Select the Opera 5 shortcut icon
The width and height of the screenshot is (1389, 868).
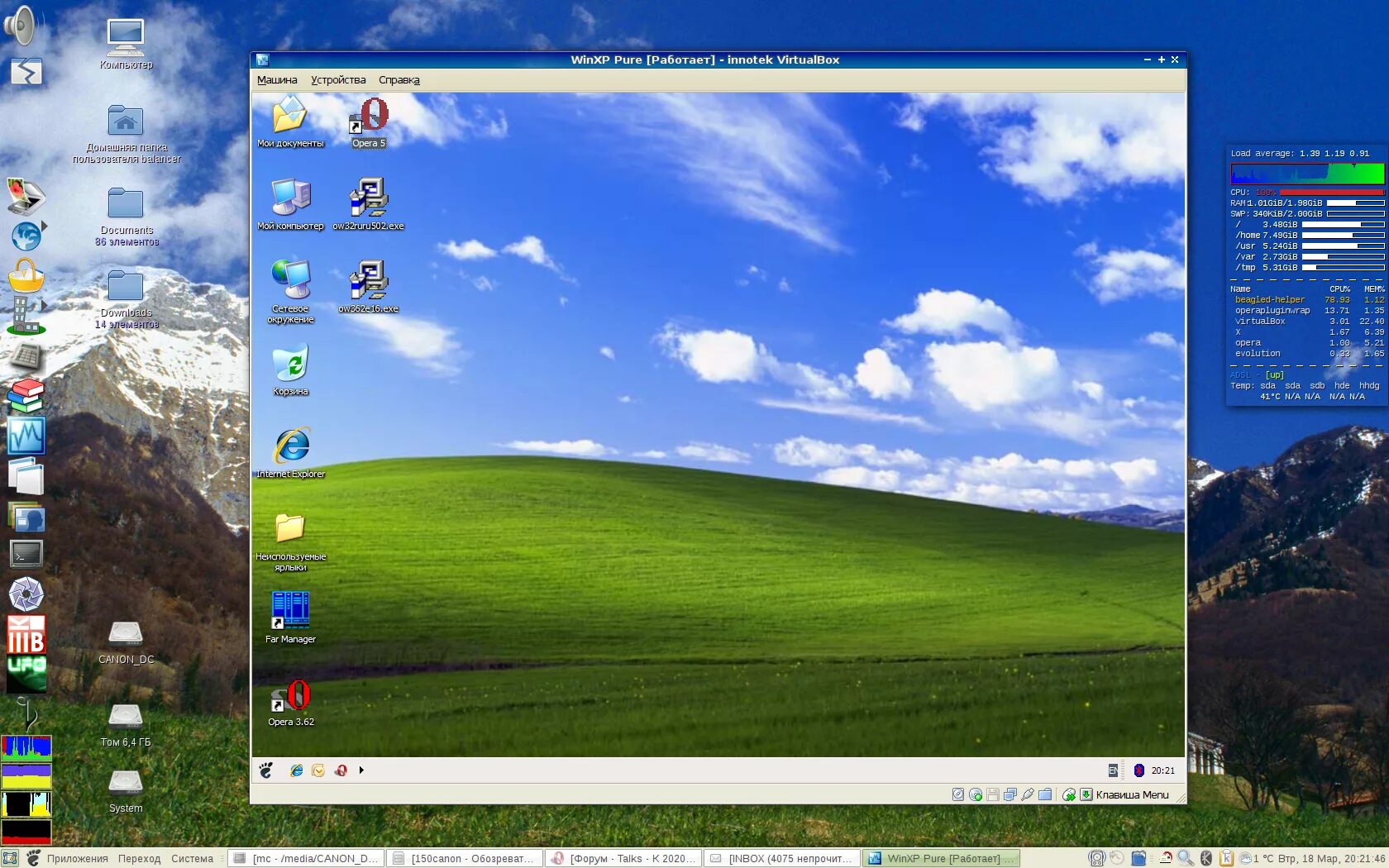click(369, 122)
